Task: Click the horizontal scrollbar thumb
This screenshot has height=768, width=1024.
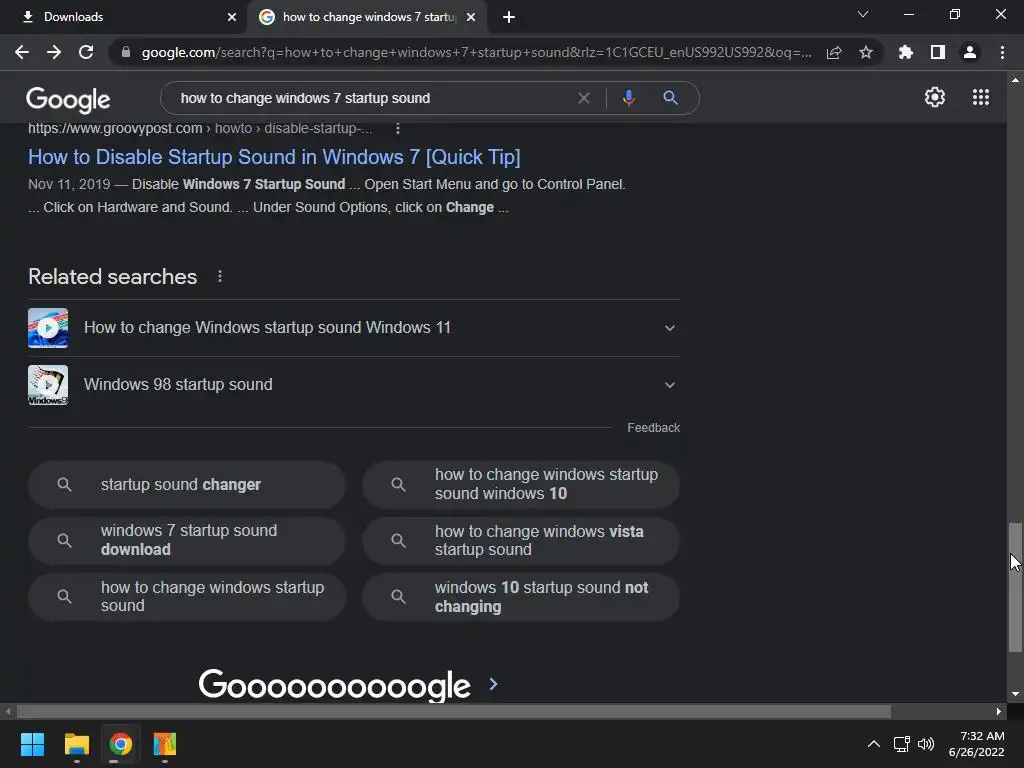Action: click(454, 711)
